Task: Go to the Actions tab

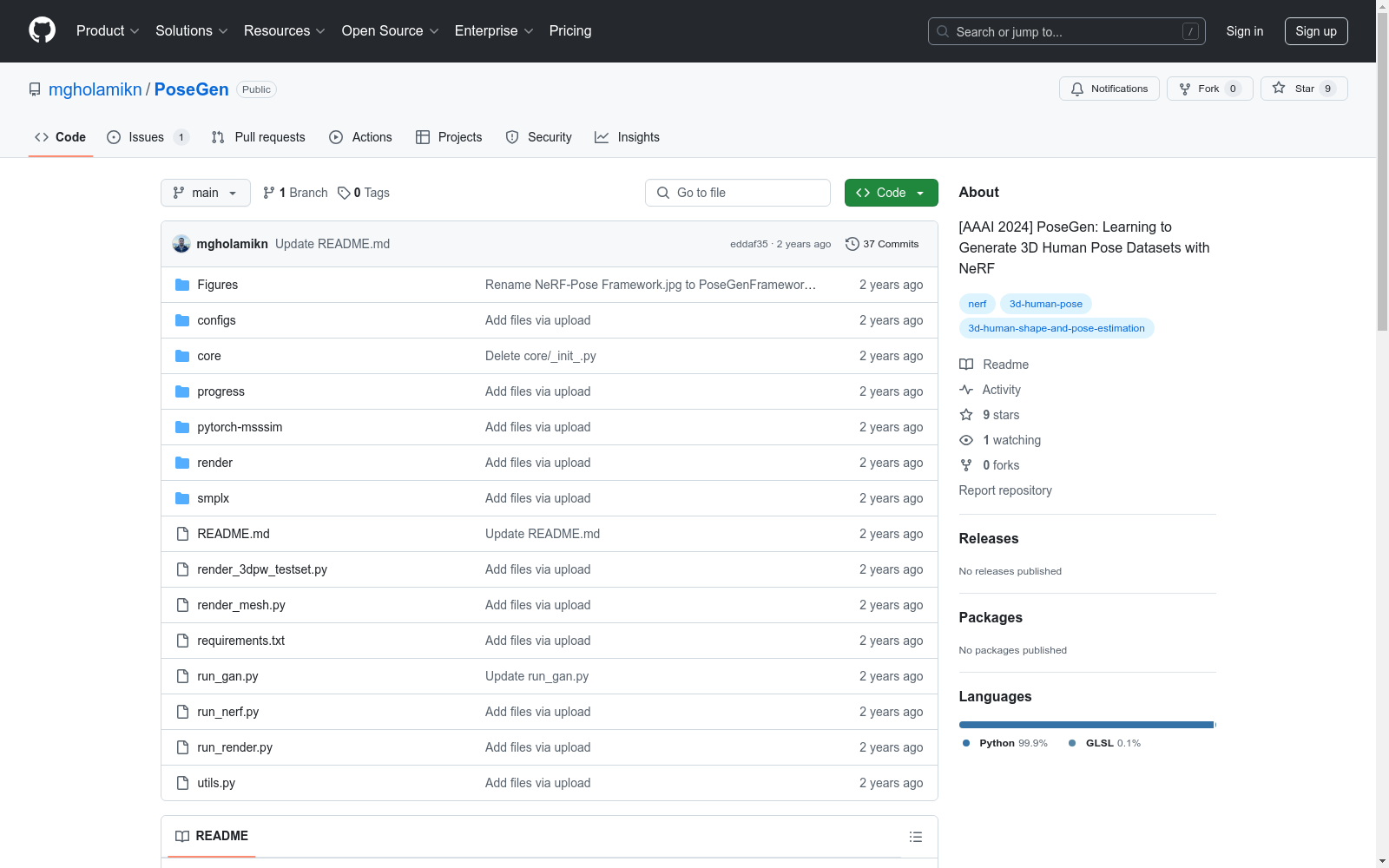Action: 361,137
